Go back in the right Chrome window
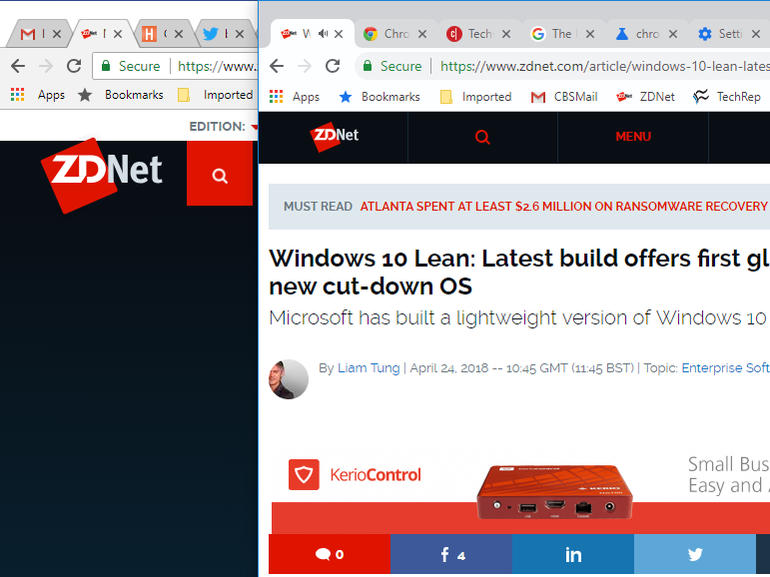 click(277, 66)
